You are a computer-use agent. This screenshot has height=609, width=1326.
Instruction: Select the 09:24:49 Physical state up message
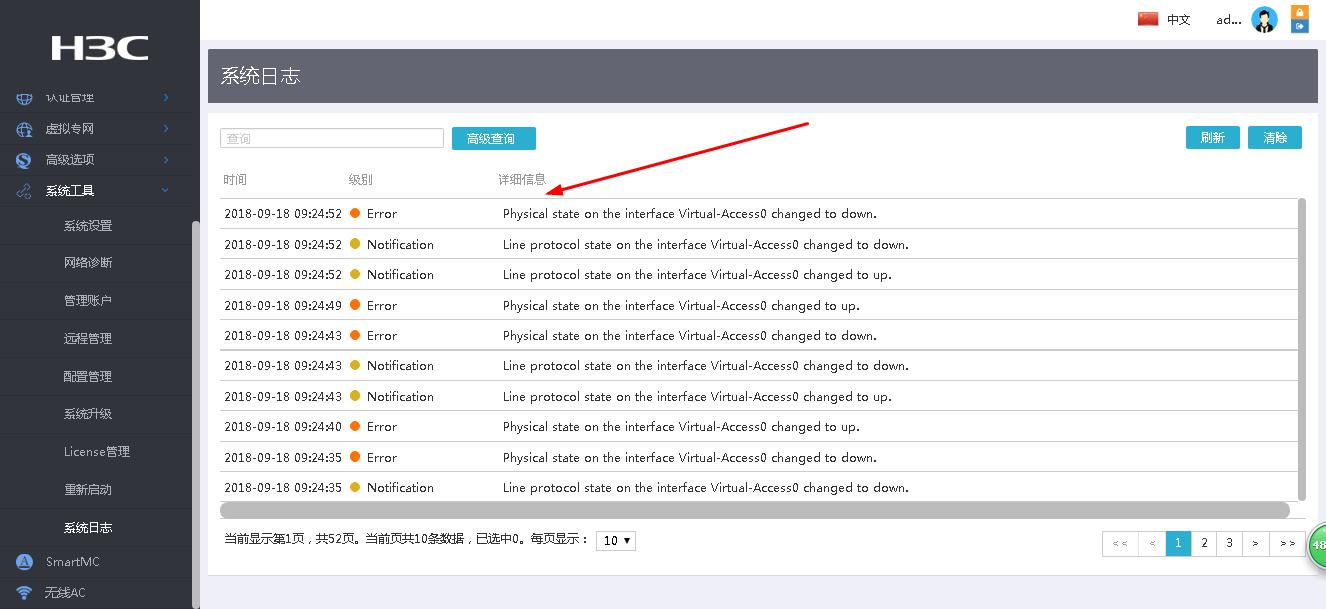681,305
